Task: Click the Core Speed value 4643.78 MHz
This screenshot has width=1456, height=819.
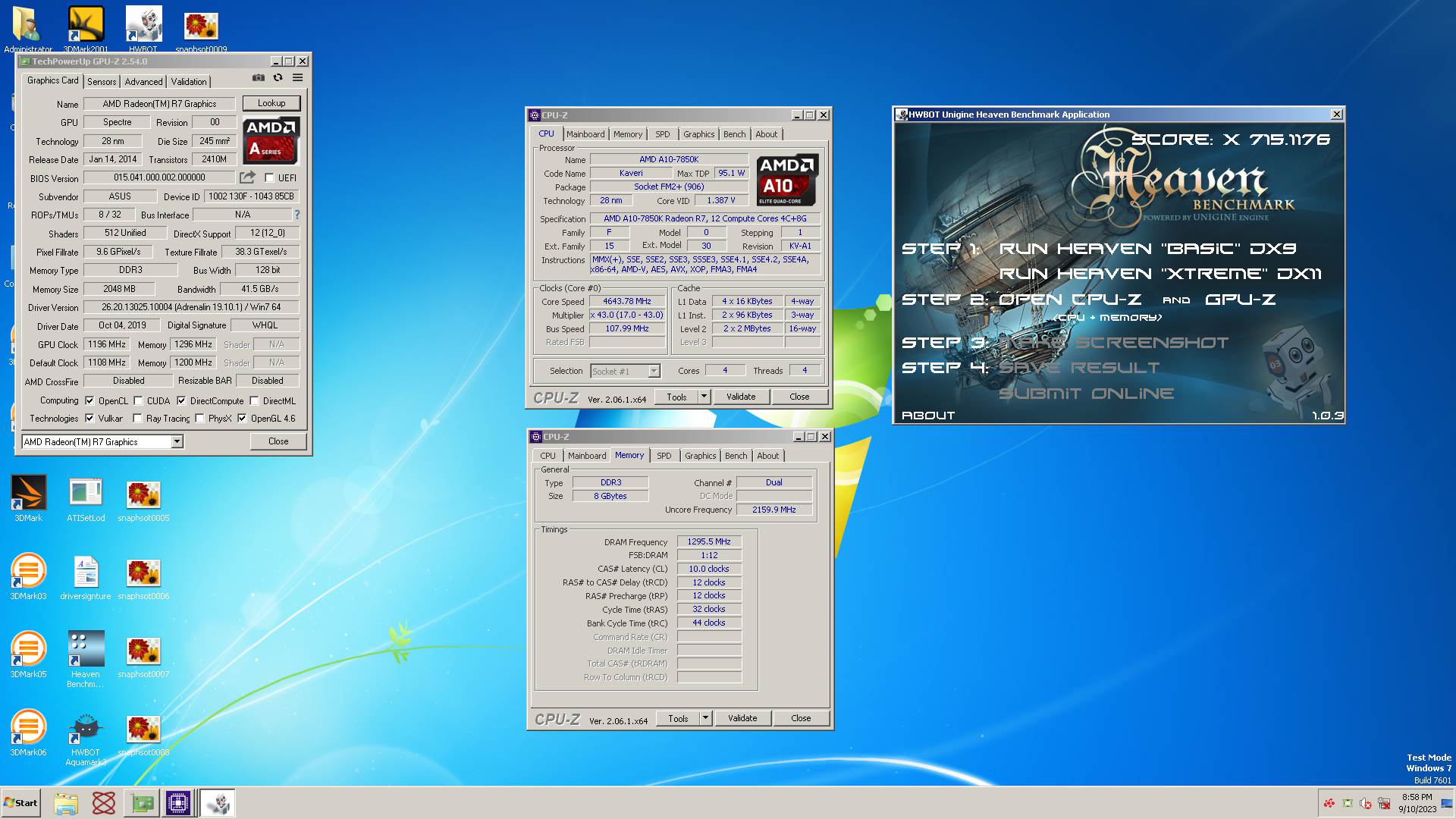Action: click(627, 302)
